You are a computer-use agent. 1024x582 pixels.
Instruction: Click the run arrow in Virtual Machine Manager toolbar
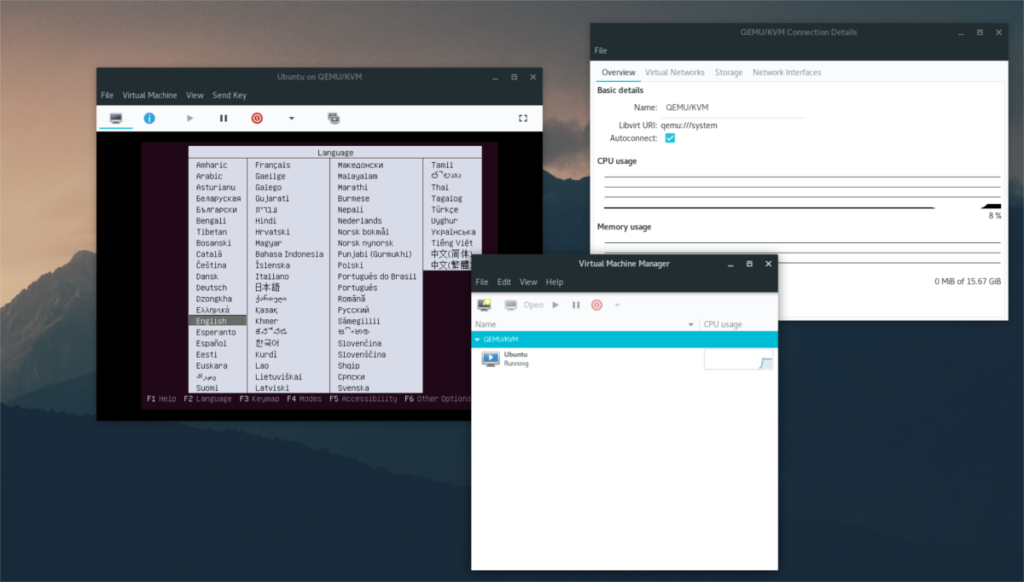(x=556, y=304)
